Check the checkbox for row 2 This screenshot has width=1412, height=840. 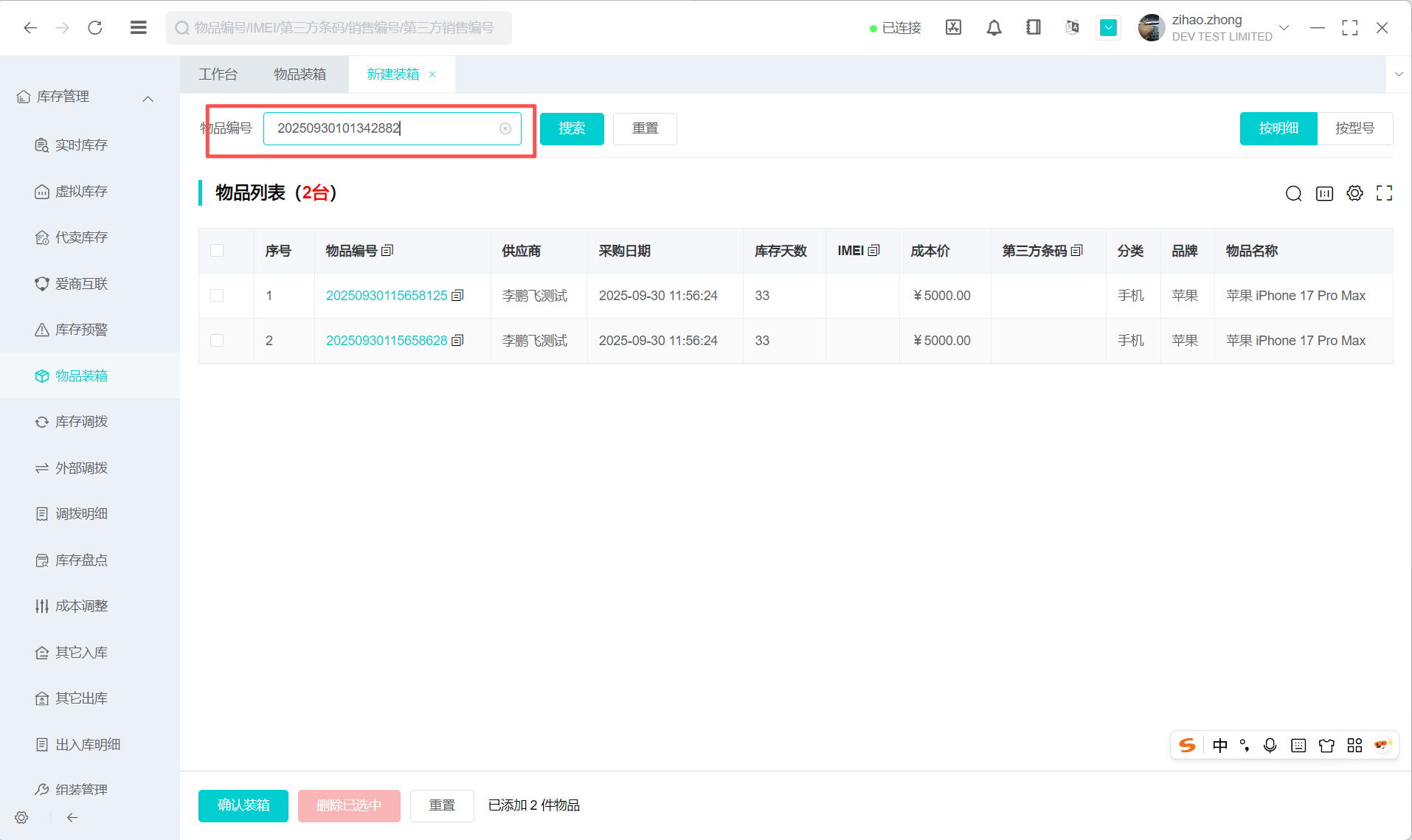pos(217,341)
